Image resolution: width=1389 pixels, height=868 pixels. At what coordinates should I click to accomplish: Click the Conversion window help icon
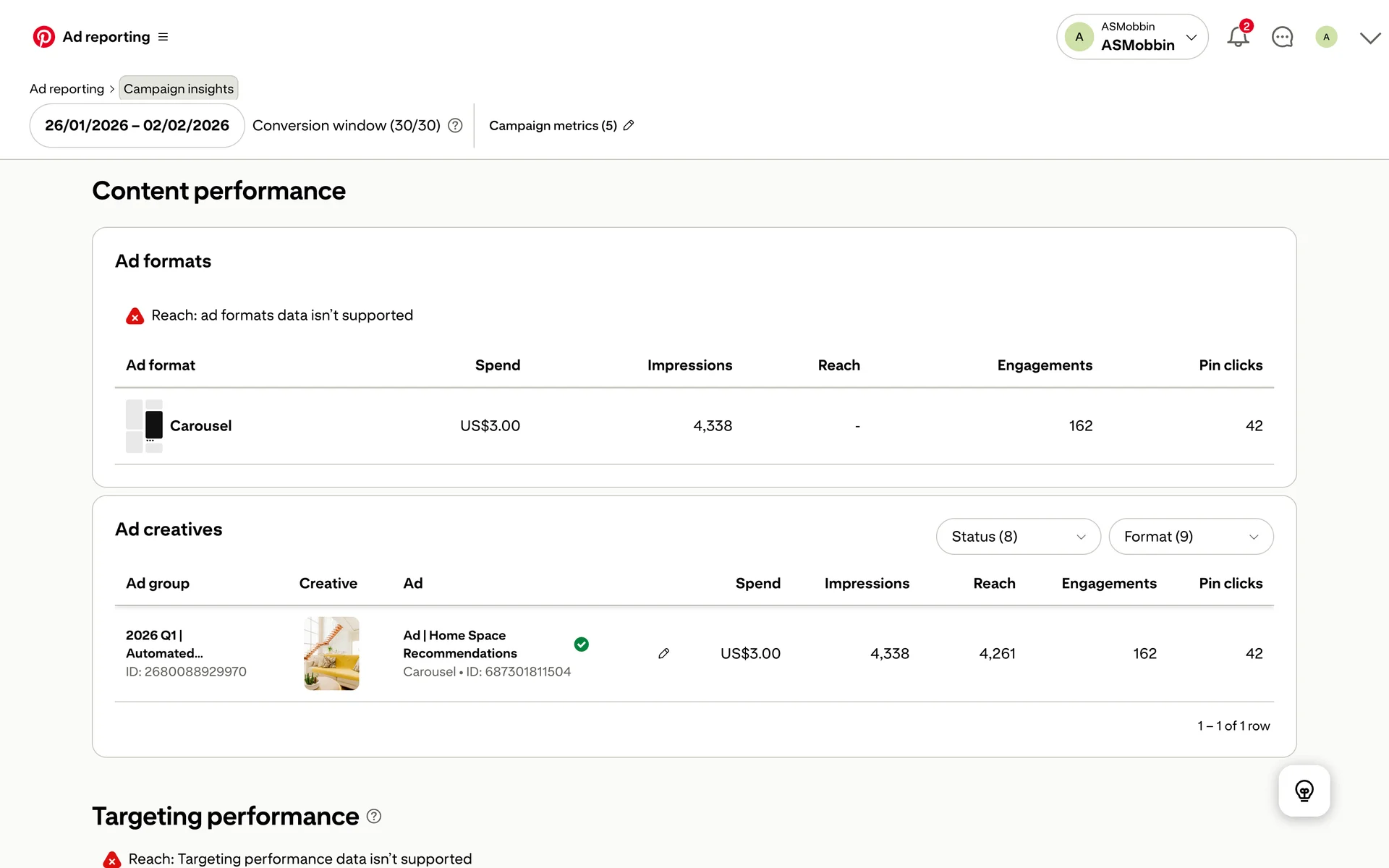455,126
